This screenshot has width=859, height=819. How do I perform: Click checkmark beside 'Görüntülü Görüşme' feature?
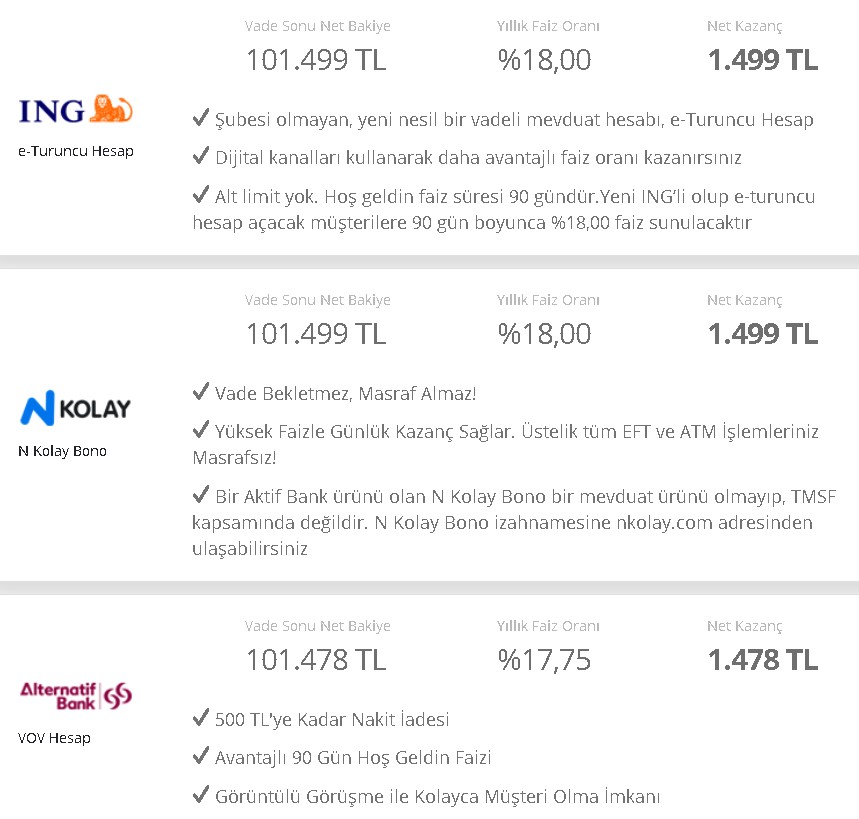pyautogui.click(x=201, y=794)
